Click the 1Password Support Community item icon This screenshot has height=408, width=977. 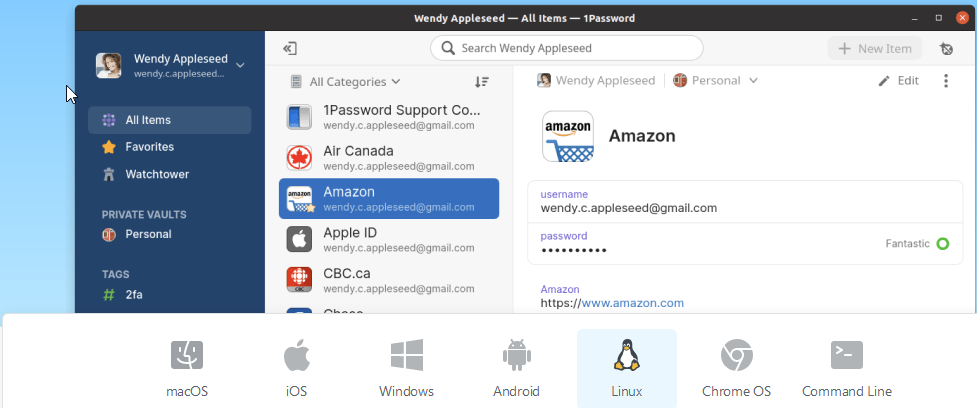click(x=299, y=117)
